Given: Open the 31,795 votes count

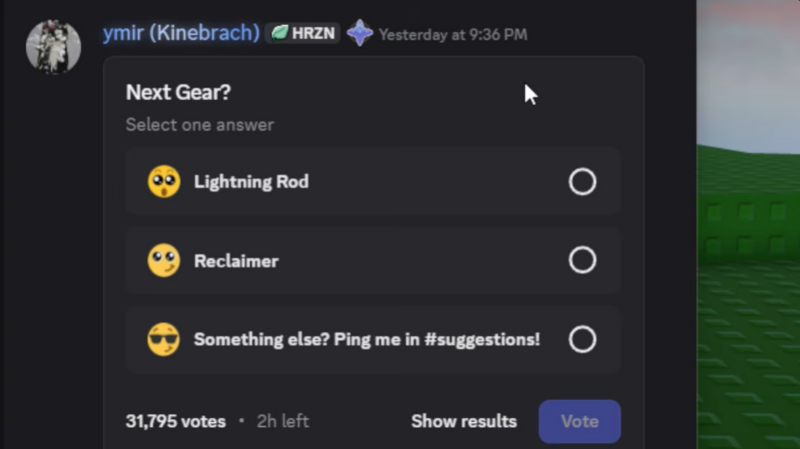Looking at the screenshot, I should [176, 421].
